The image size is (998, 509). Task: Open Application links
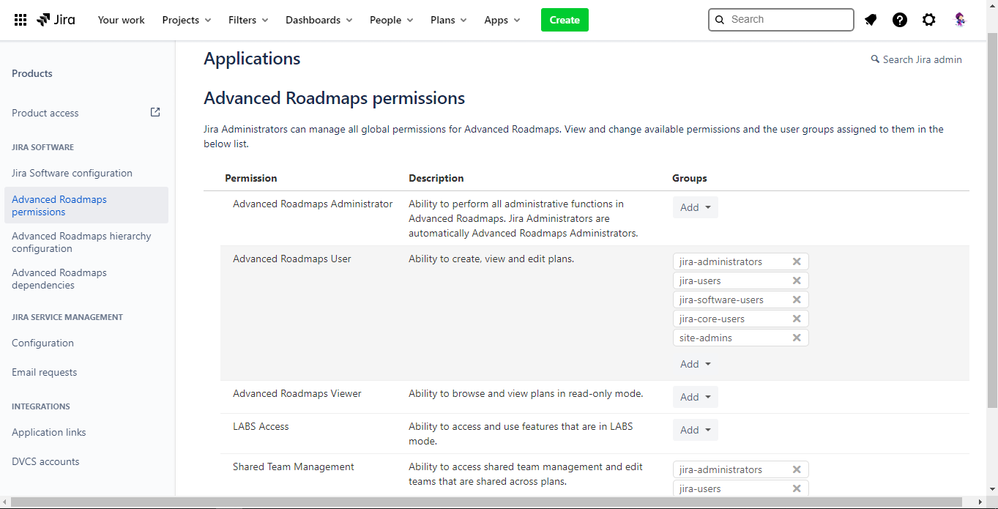(x=48, y=432)
